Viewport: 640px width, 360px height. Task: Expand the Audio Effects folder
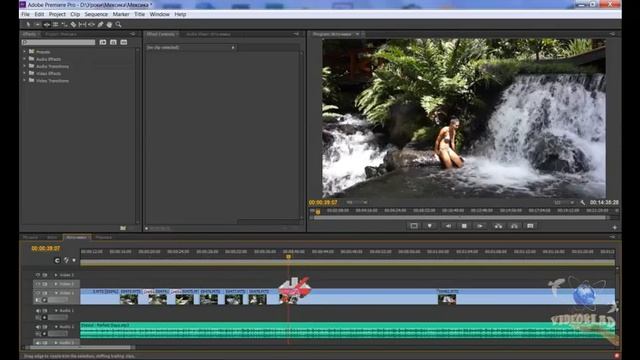click(x=24, y=59)
